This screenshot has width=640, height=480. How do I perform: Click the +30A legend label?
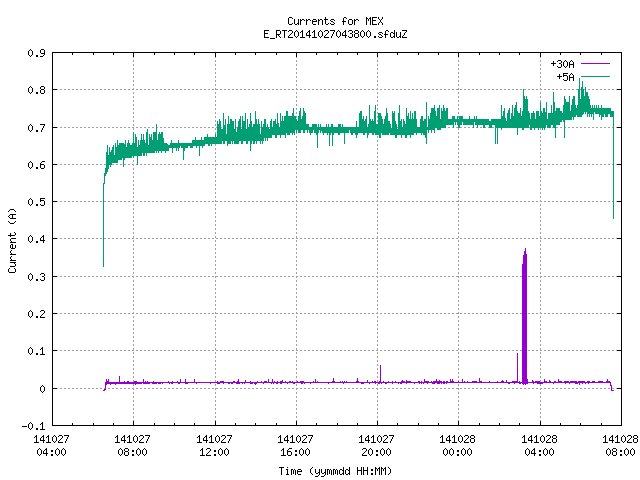(562, 64)
